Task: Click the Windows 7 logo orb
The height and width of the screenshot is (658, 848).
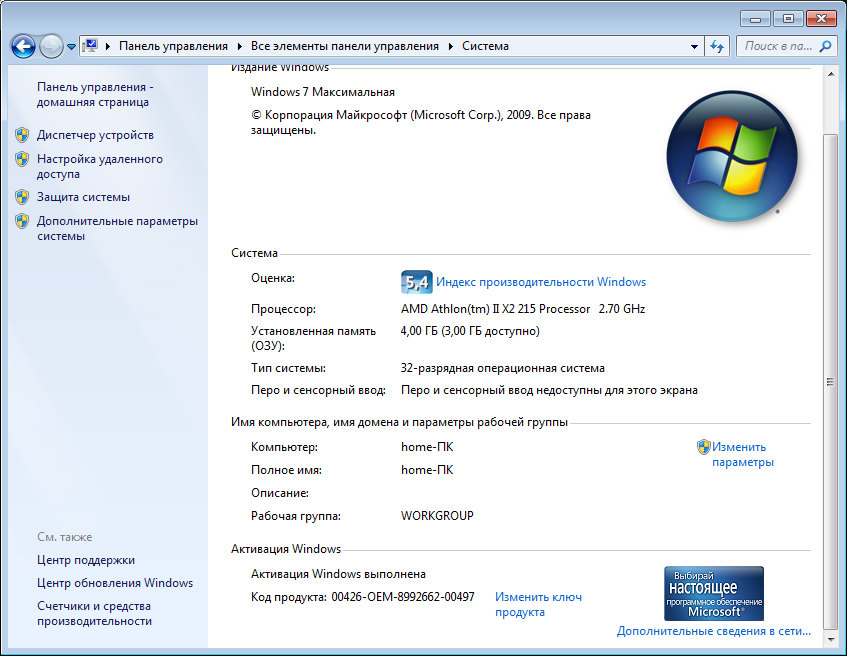Action: pos(732,156)
